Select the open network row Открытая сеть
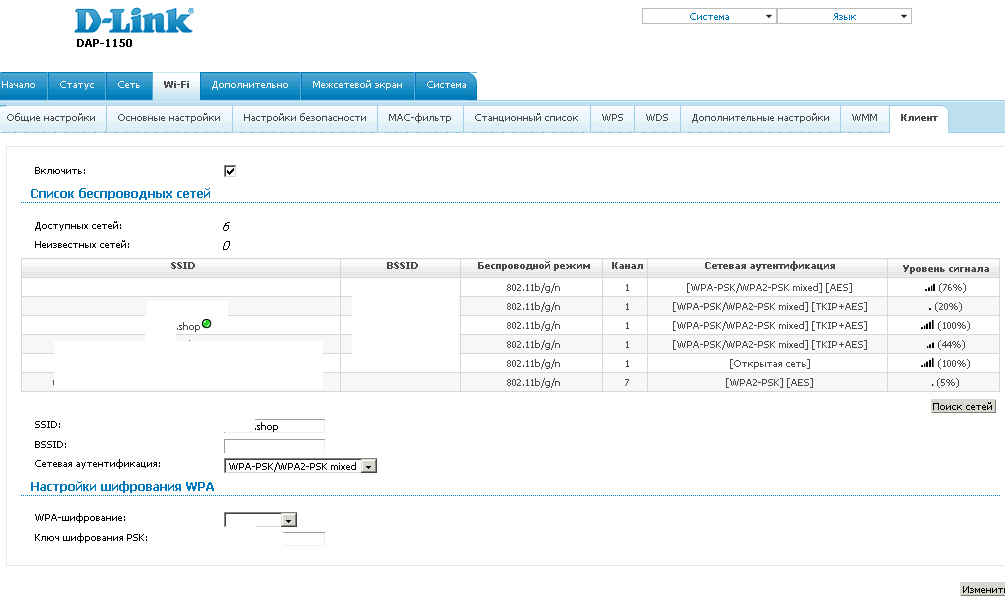The height and width of the screenshot is (599, 1005). tap(769, 364)
